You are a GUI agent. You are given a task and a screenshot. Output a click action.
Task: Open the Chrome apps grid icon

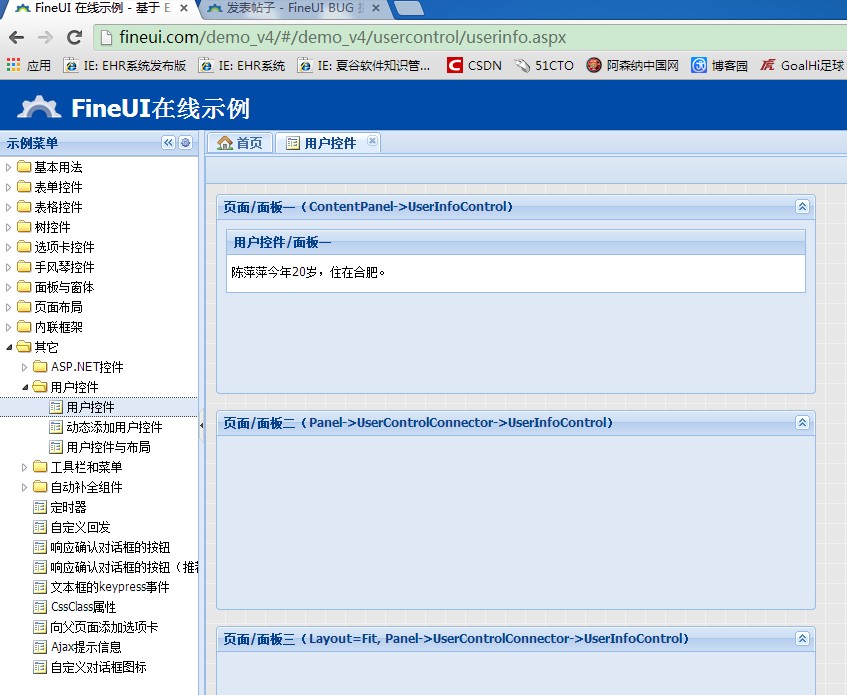(14, 65)
